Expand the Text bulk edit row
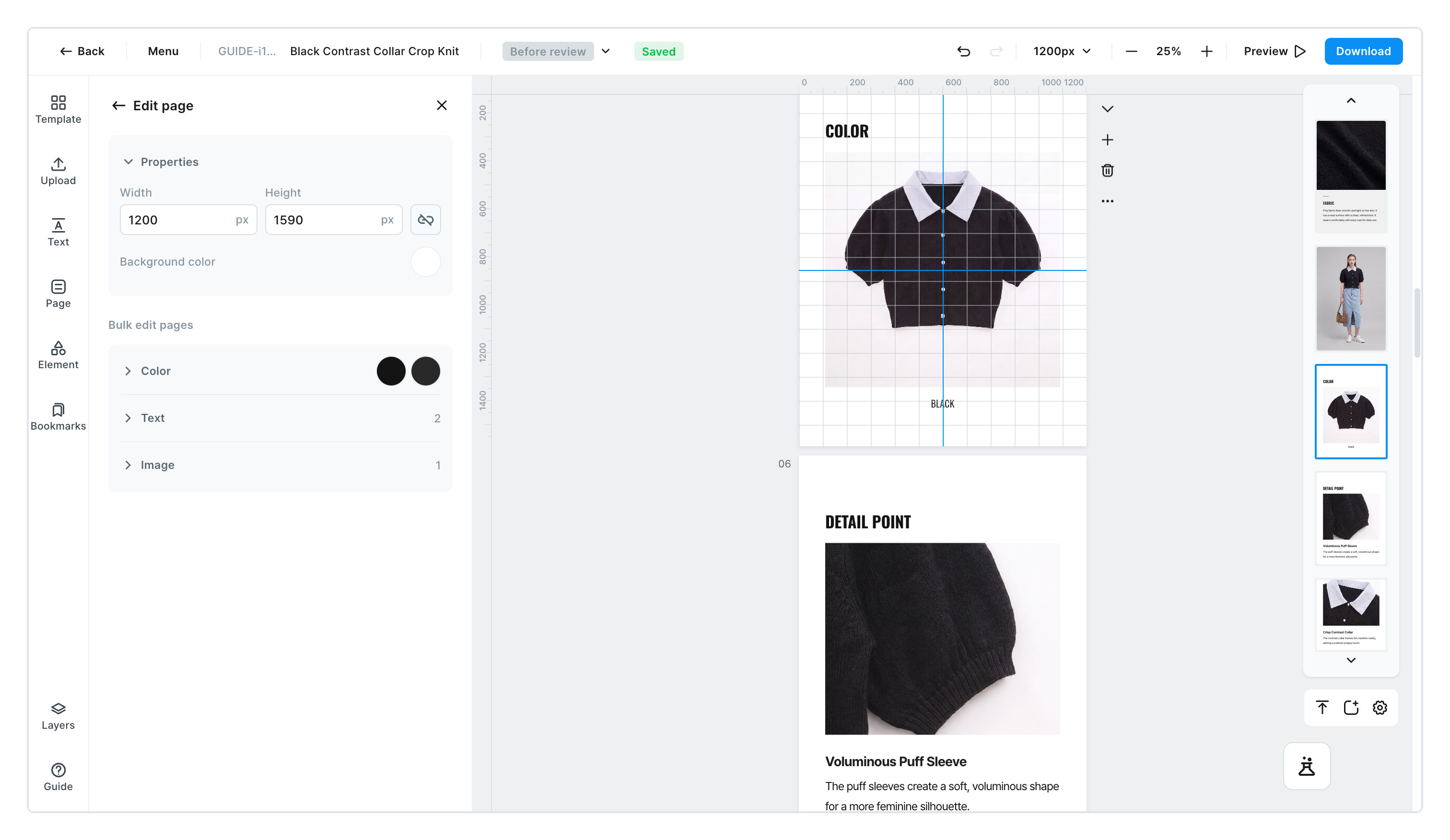This screenshot has height=840, width=1450. [280, 418]
